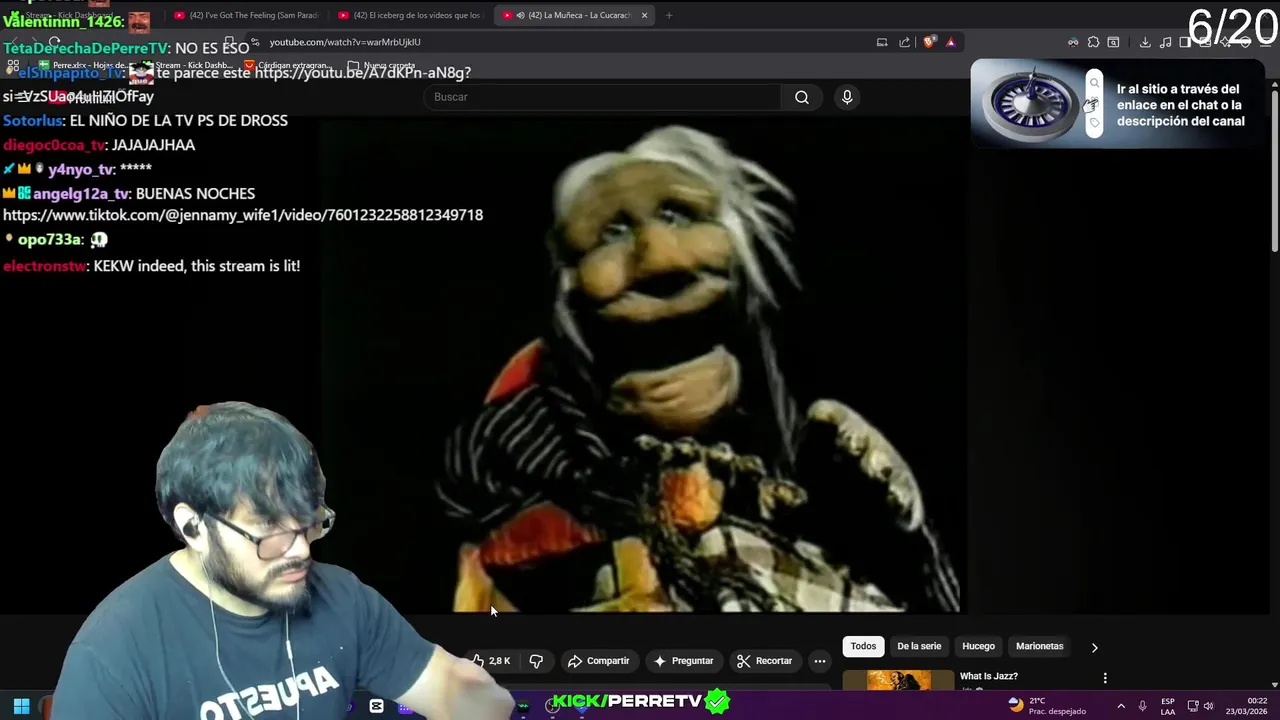Open the taskbar volume speaker icon
Screen dimensions: 1280x720
[x=1208, y=706]
